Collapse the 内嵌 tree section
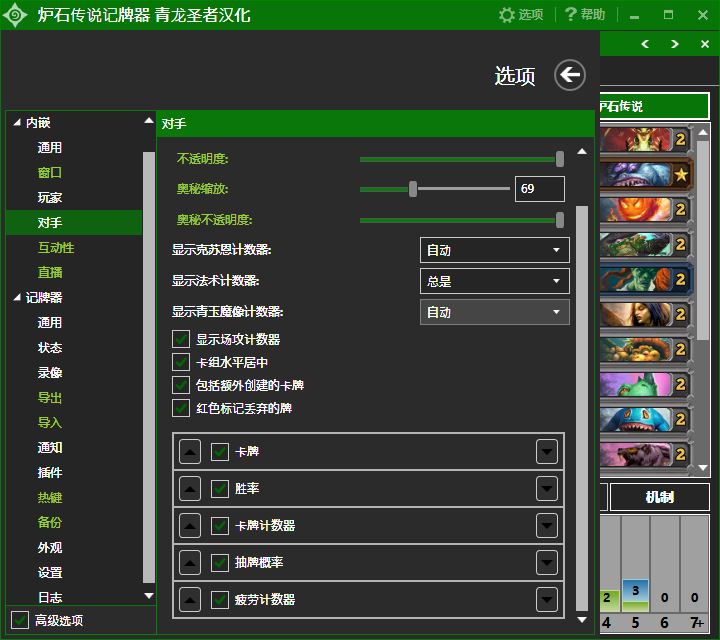 click(x=17, y=123)
